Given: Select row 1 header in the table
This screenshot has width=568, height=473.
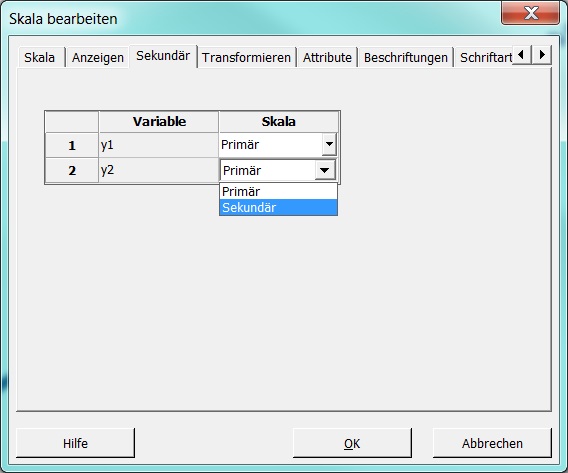Looking at the screenshot, I should click(72, 145).
